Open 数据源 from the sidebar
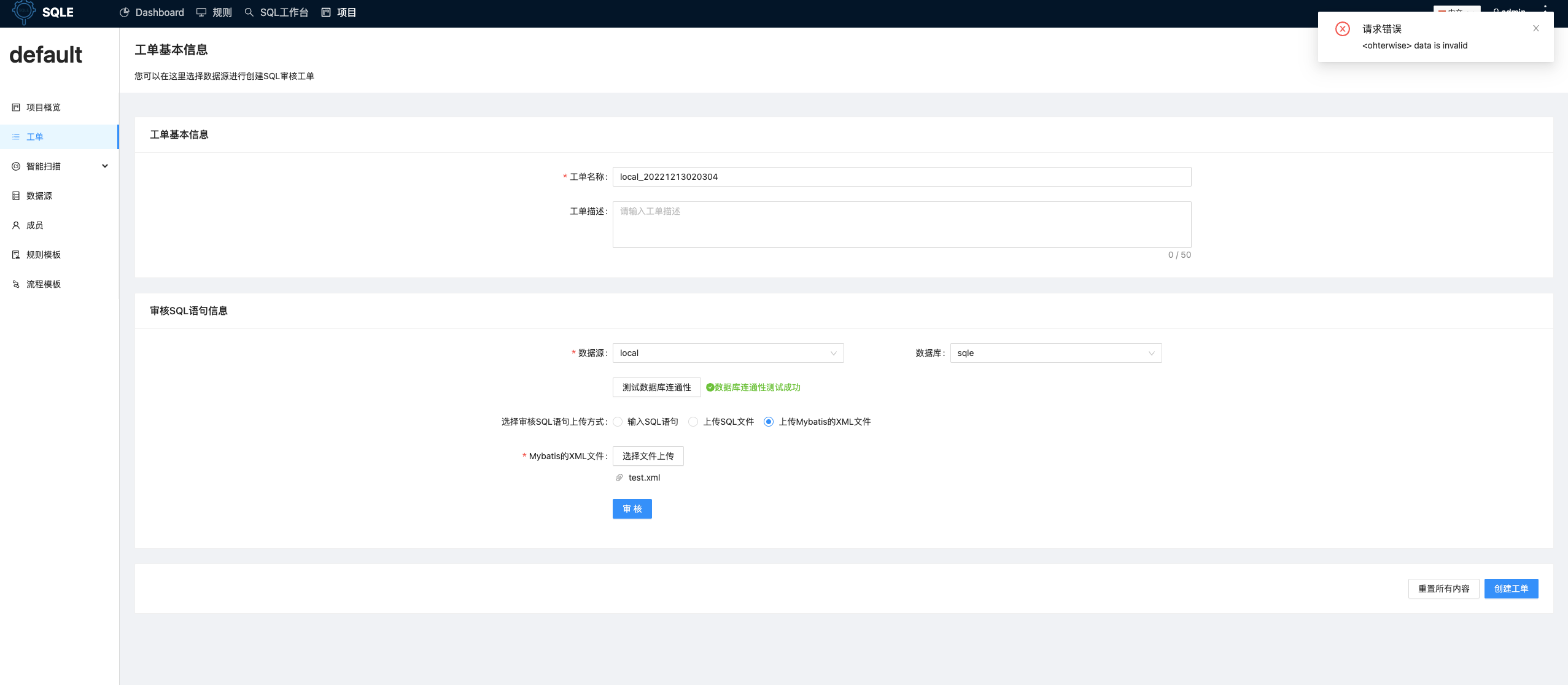This screenshot has width=1568, height=685. tap(16, 195)
